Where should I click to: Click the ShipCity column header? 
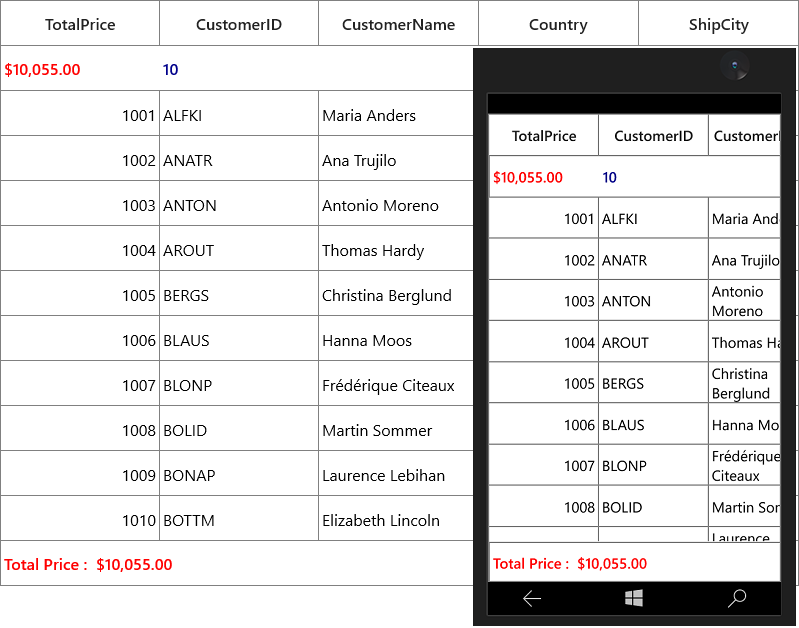coord(718,23)
